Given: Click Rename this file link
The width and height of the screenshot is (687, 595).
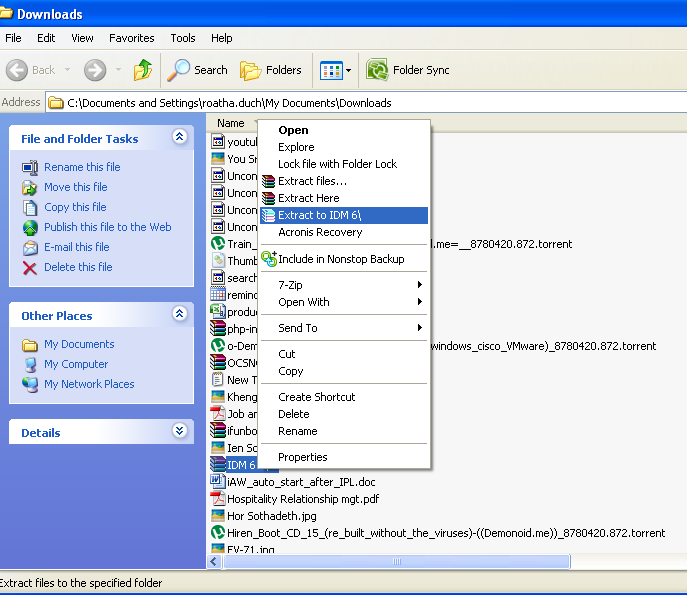Looking at the screenshot, I should click(x=82, y=167).
